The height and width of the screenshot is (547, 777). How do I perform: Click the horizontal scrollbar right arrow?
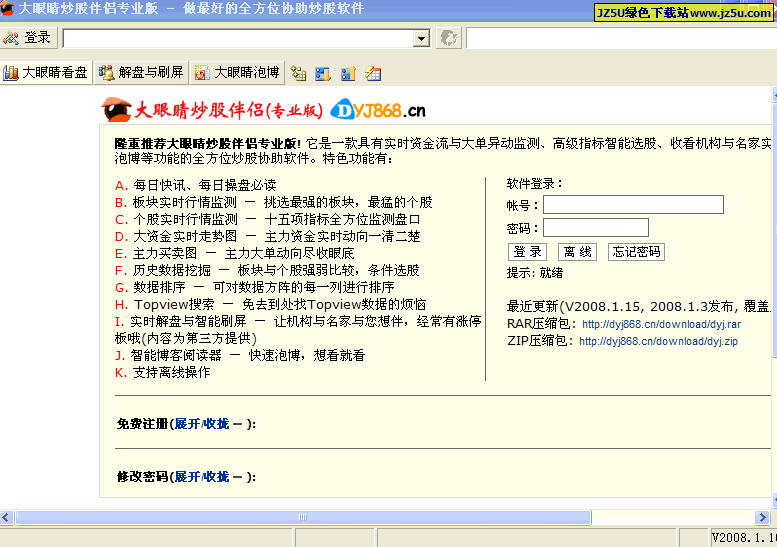coord(762,518)
